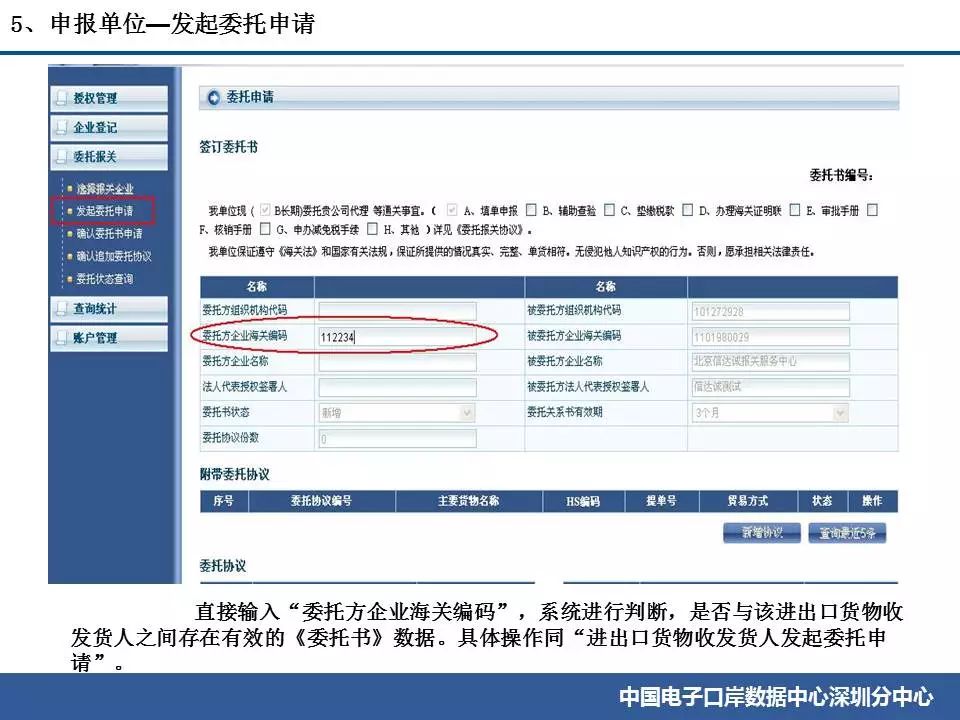
Task: Click the 企业登记 sidebar menu icon
Action: [x=63, y=128]
